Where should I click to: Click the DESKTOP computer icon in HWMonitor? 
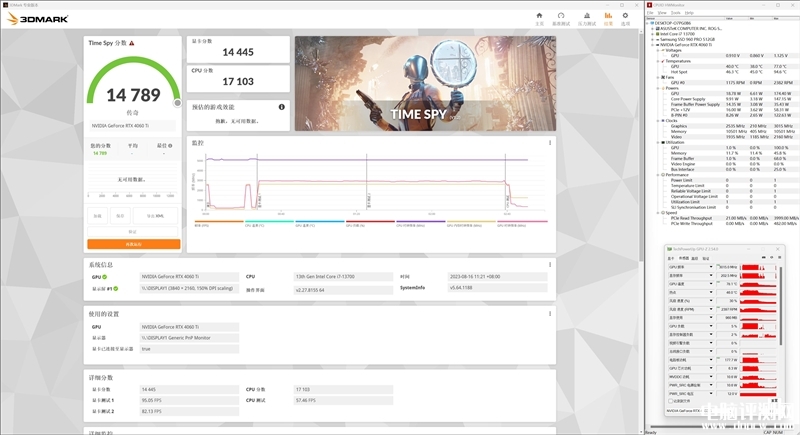pyautogui.click(x=652, y=23)
